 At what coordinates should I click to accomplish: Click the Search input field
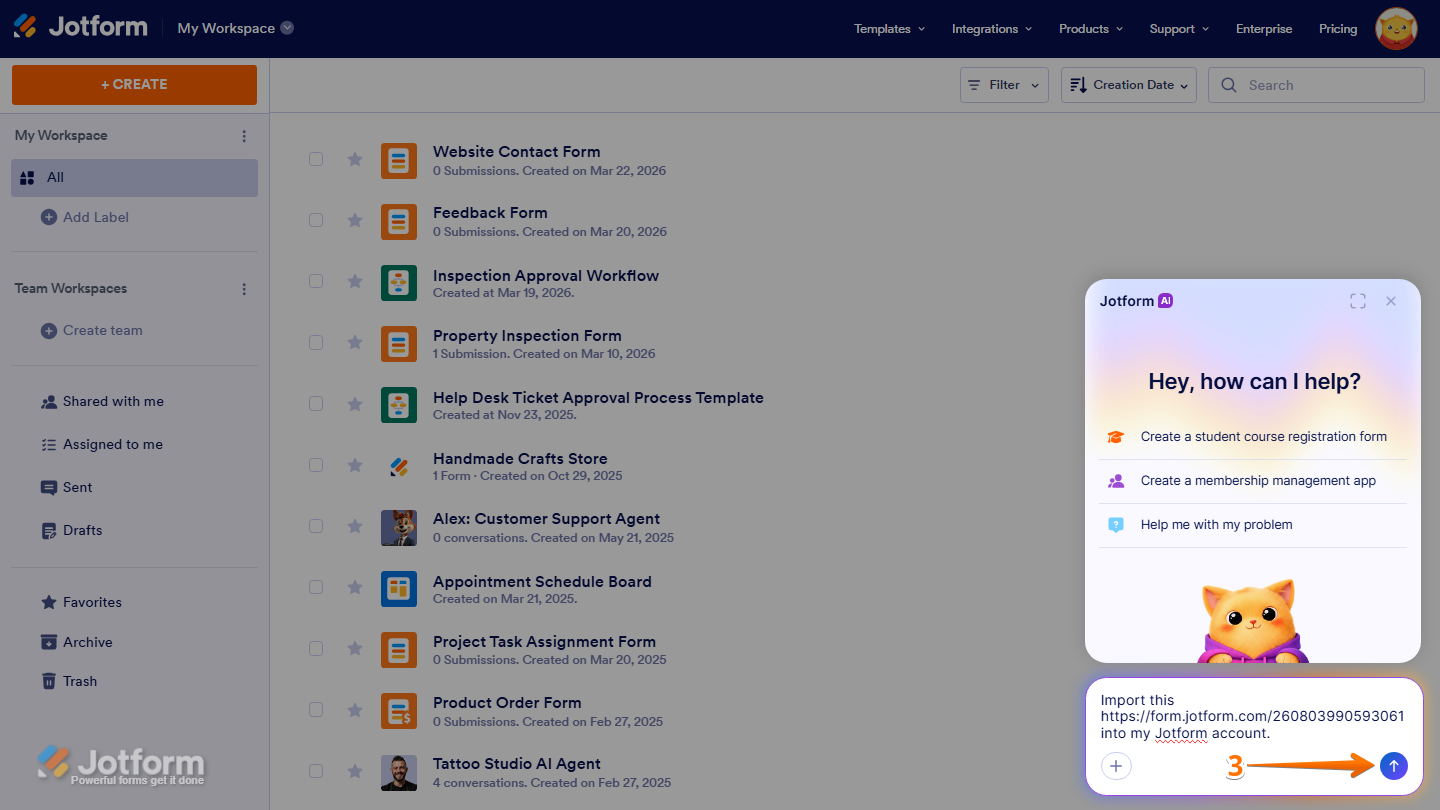click(x=1316, y=85)
